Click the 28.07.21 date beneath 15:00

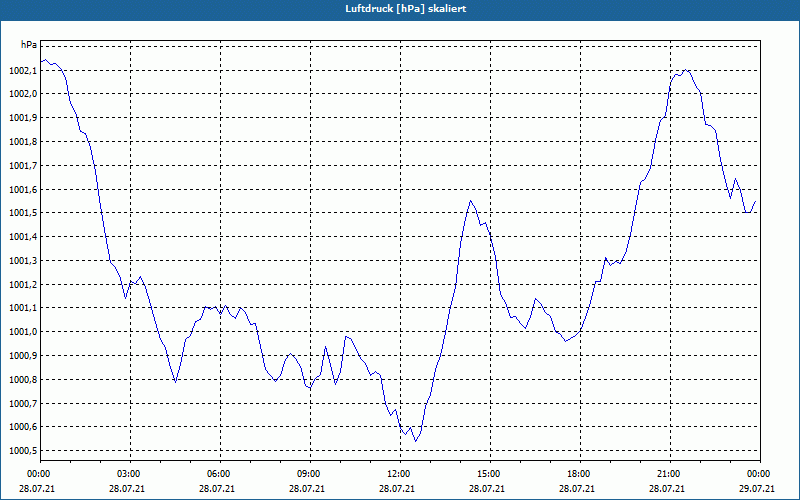pyautogui.click(x=488, y=489)
